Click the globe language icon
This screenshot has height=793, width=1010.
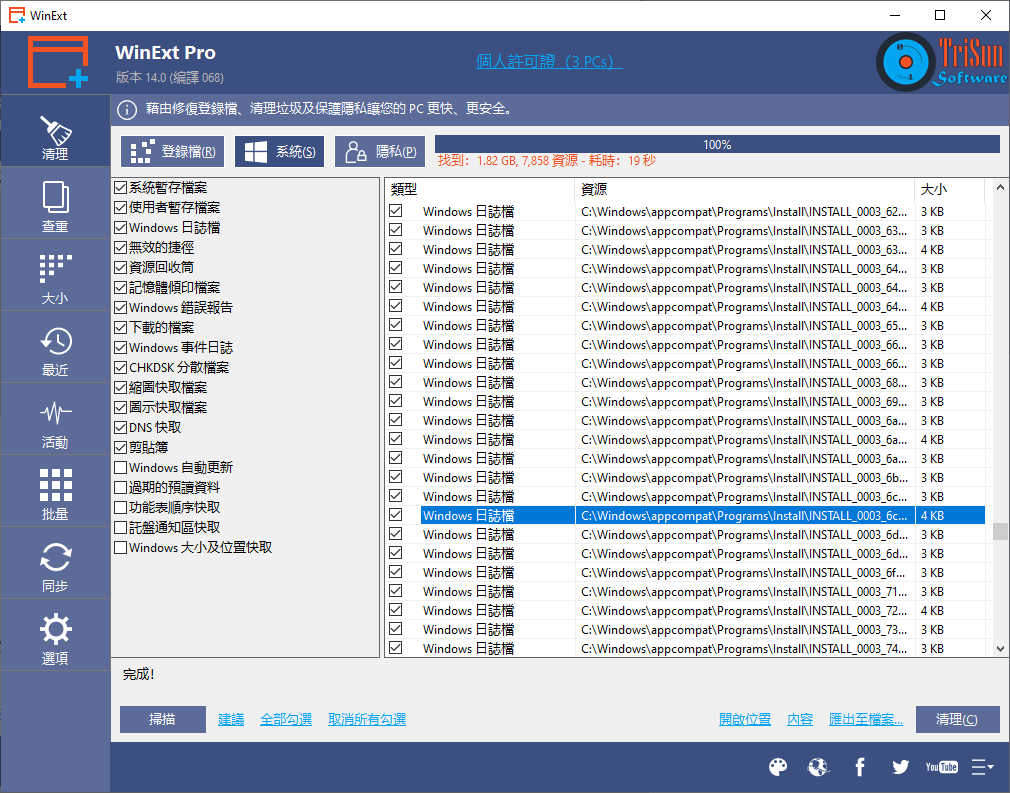click(x=818, y=767)
